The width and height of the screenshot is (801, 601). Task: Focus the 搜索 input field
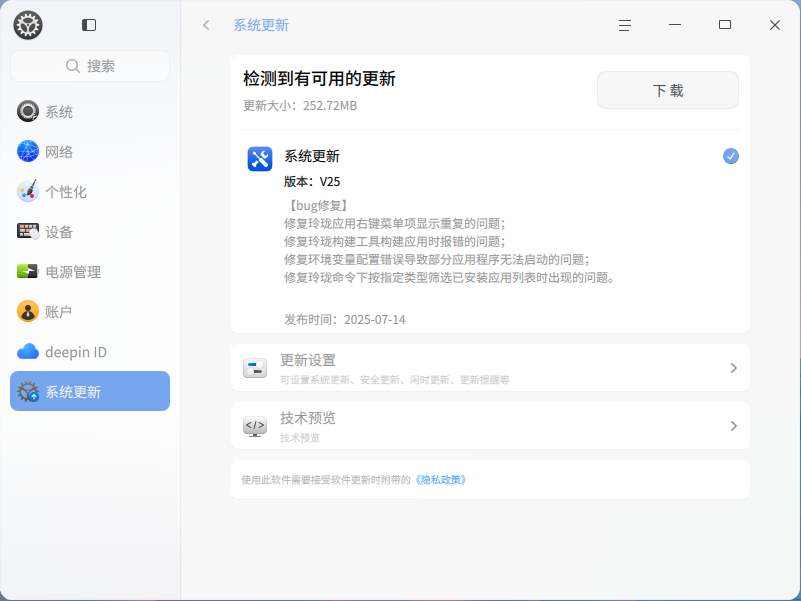pos(90,66)
